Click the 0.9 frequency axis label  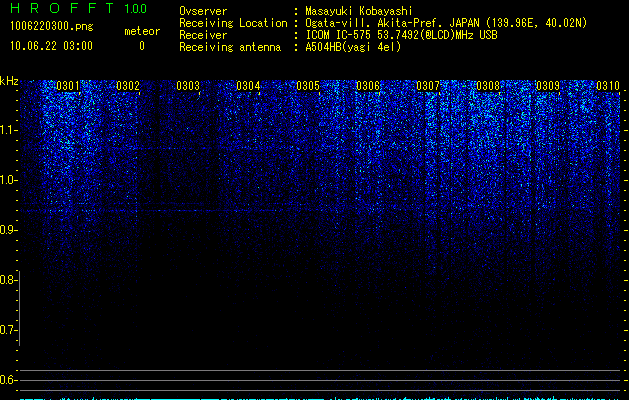(x=9, y=230)
